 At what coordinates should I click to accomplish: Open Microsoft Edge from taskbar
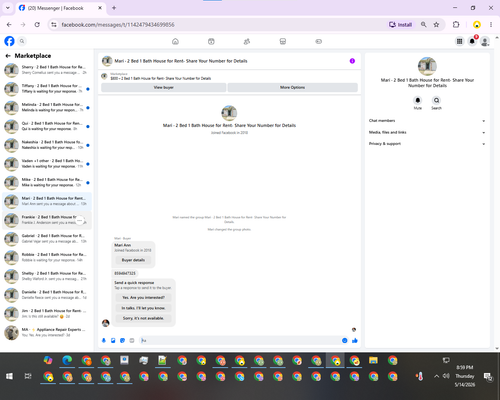coord(67,360)
